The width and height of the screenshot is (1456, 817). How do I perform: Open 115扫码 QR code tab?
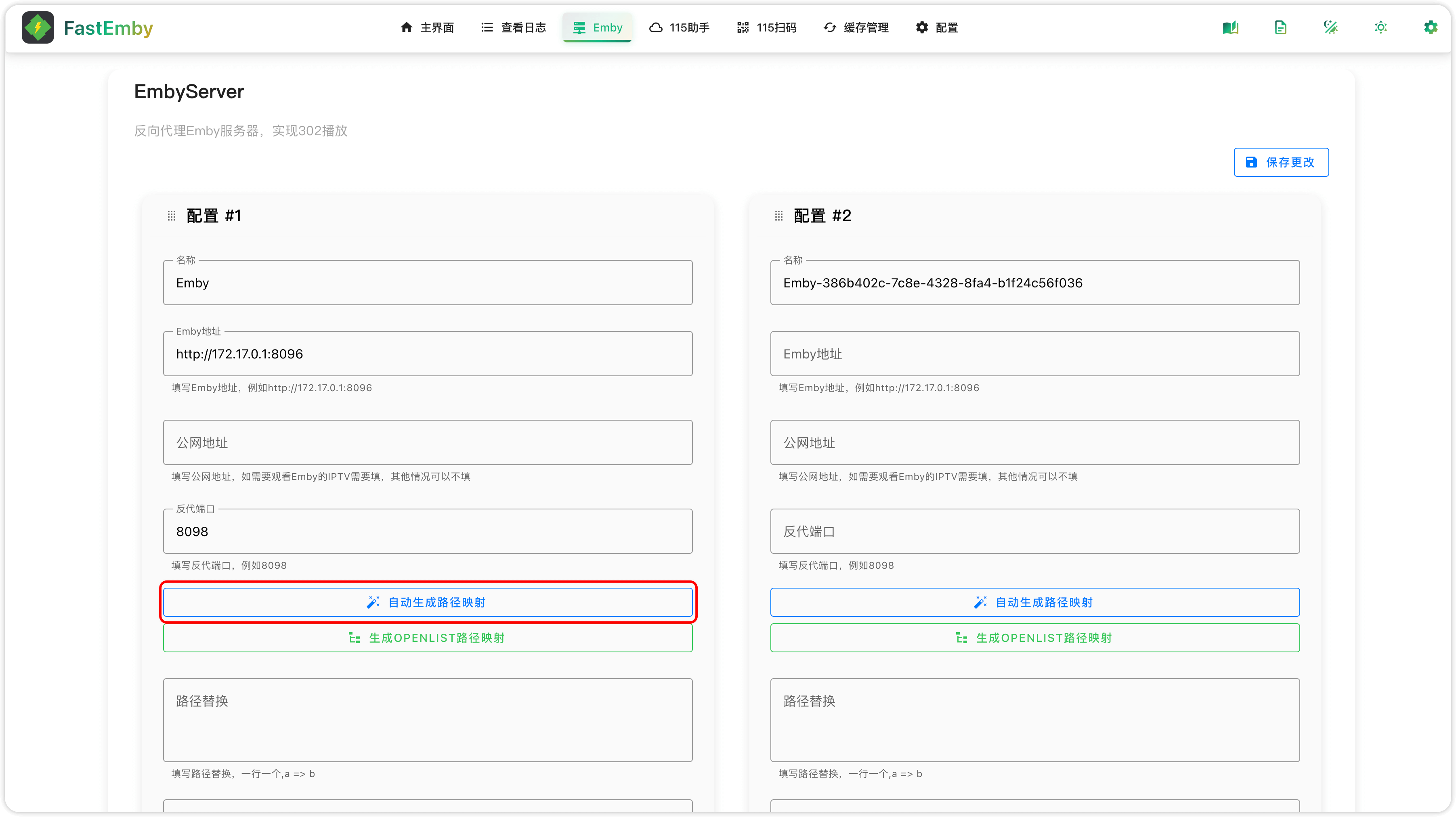[x=766, y=27]
